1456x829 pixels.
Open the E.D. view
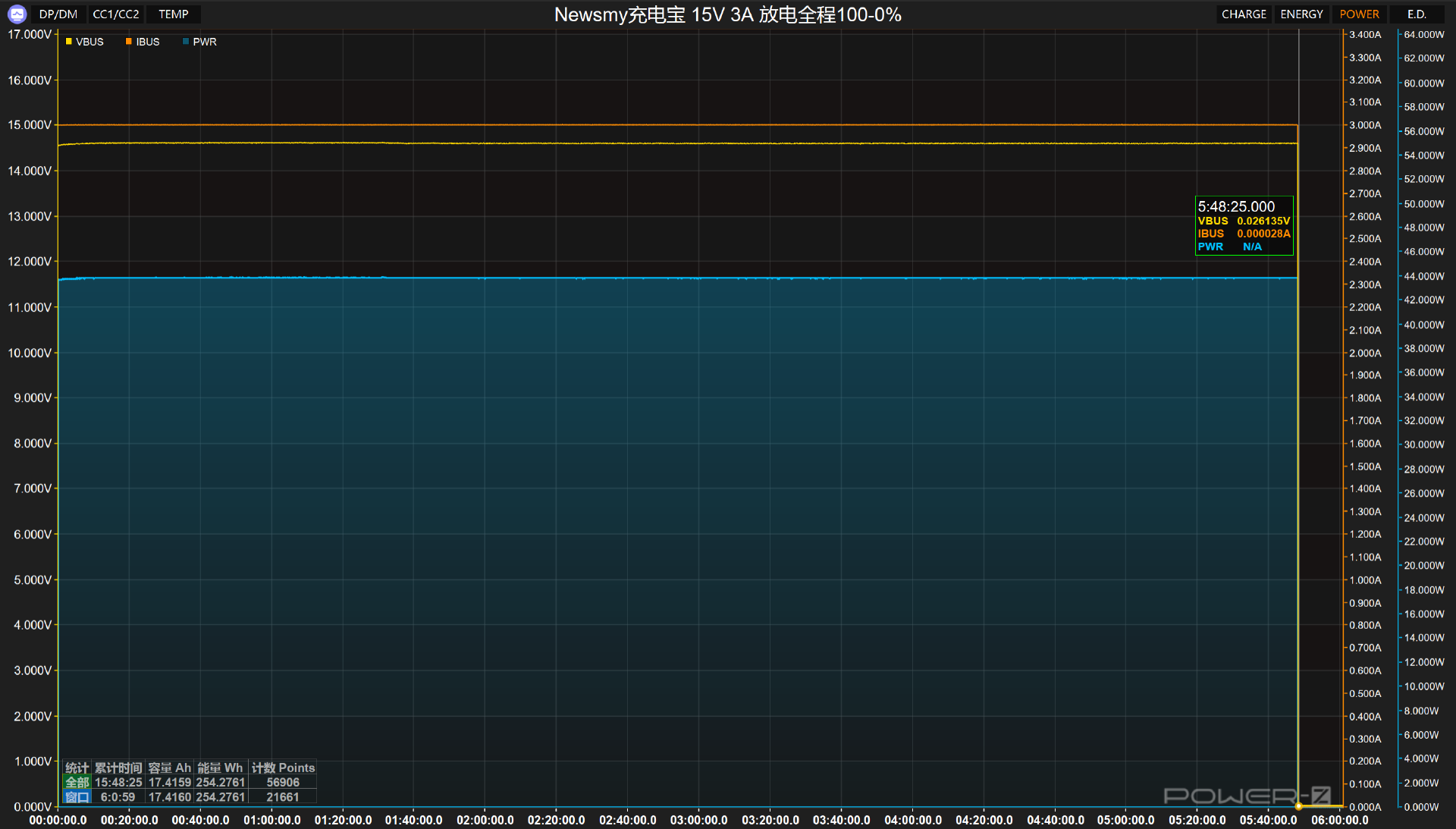click(1417, 14)
